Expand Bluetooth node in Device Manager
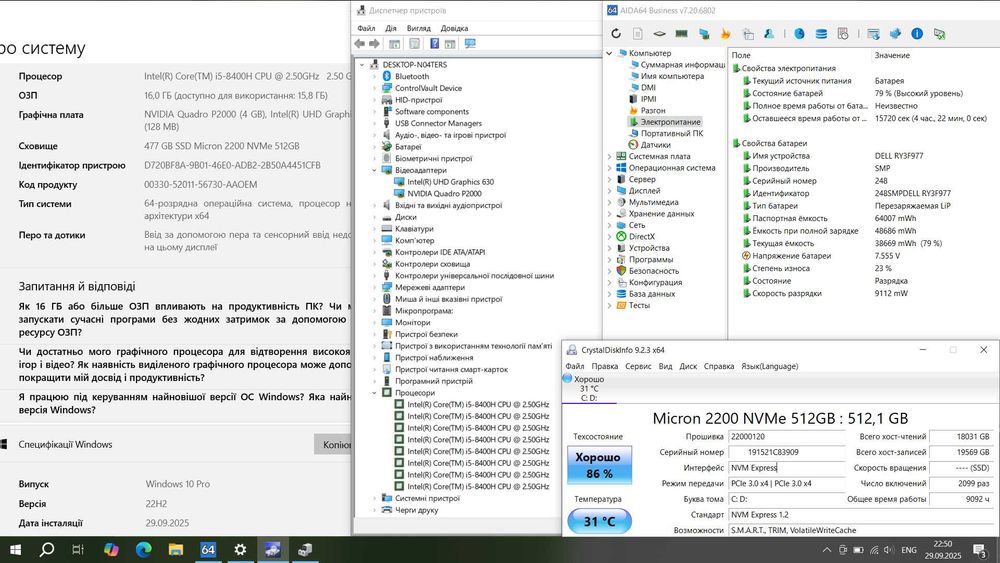 [374, 76]
